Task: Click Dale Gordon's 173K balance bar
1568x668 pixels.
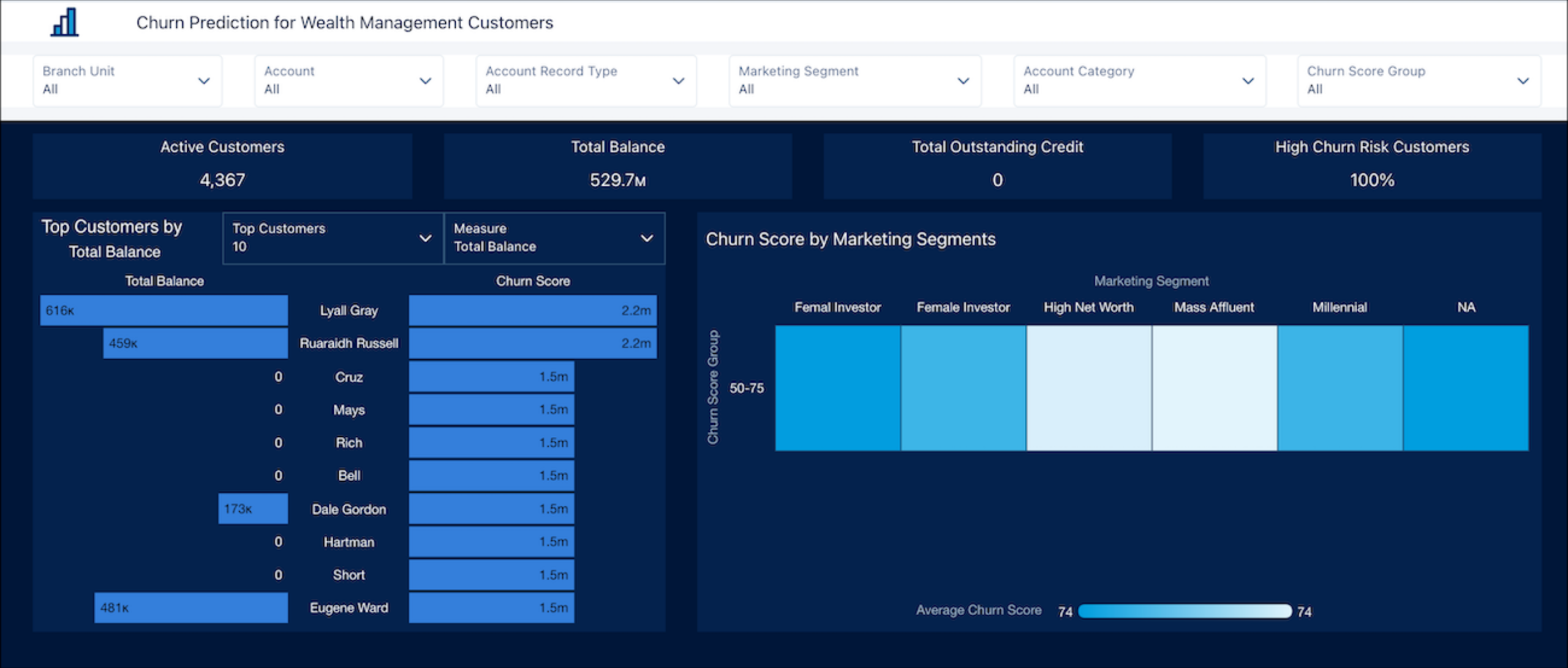Action: [x=253, y=509]
